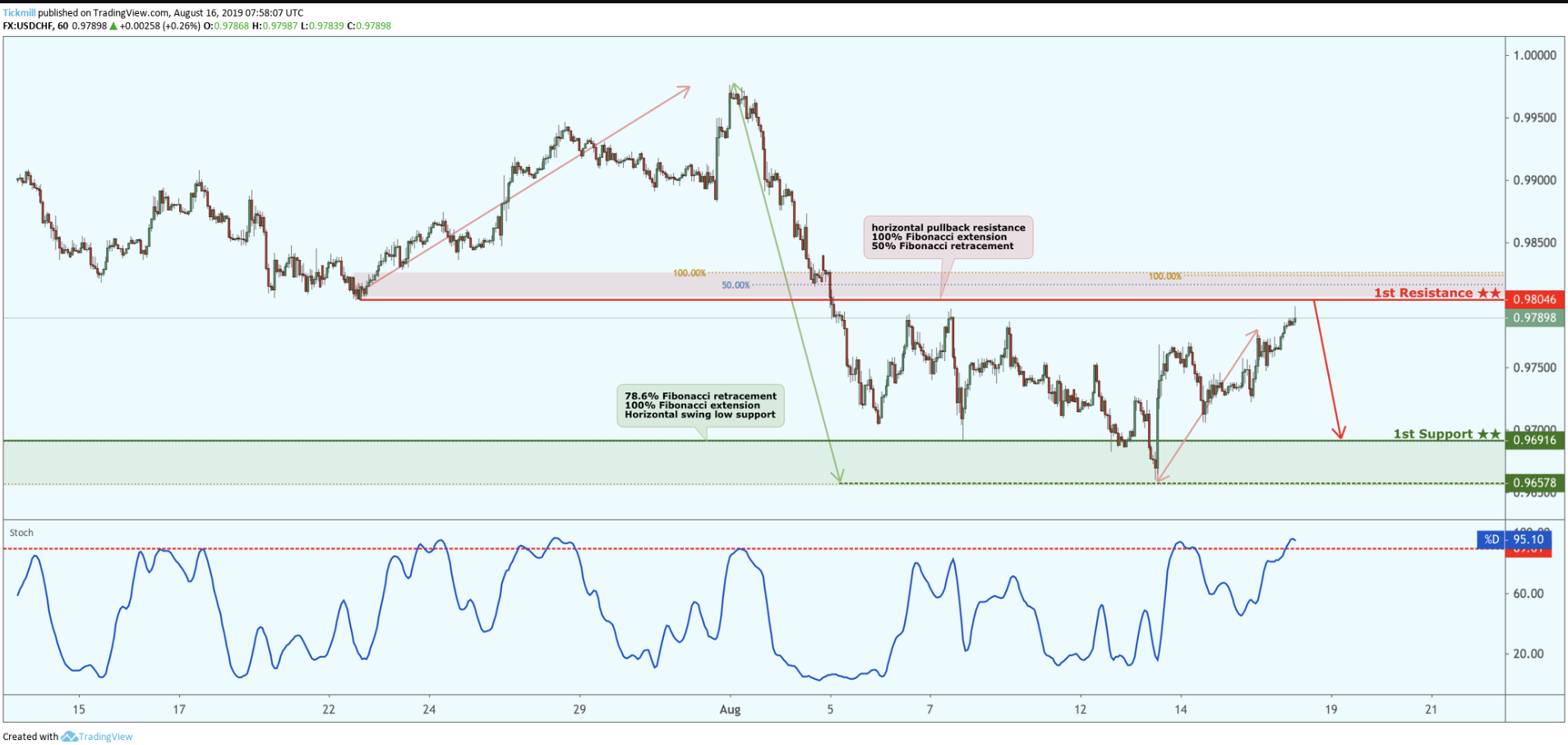Click the %D indicator badge

pos(1492,539)
